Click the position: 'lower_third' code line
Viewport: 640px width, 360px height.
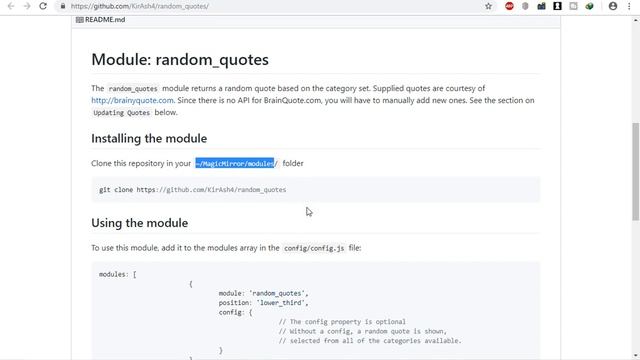pyautogui.click(x=263, y=303)
